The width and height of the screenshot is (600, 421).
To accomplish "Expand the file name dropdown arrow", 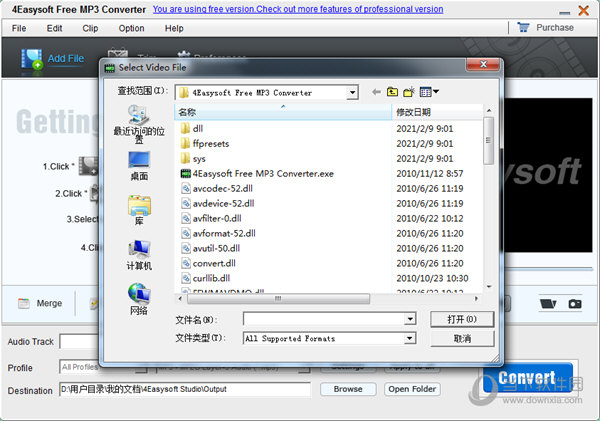I will (410, 319).
